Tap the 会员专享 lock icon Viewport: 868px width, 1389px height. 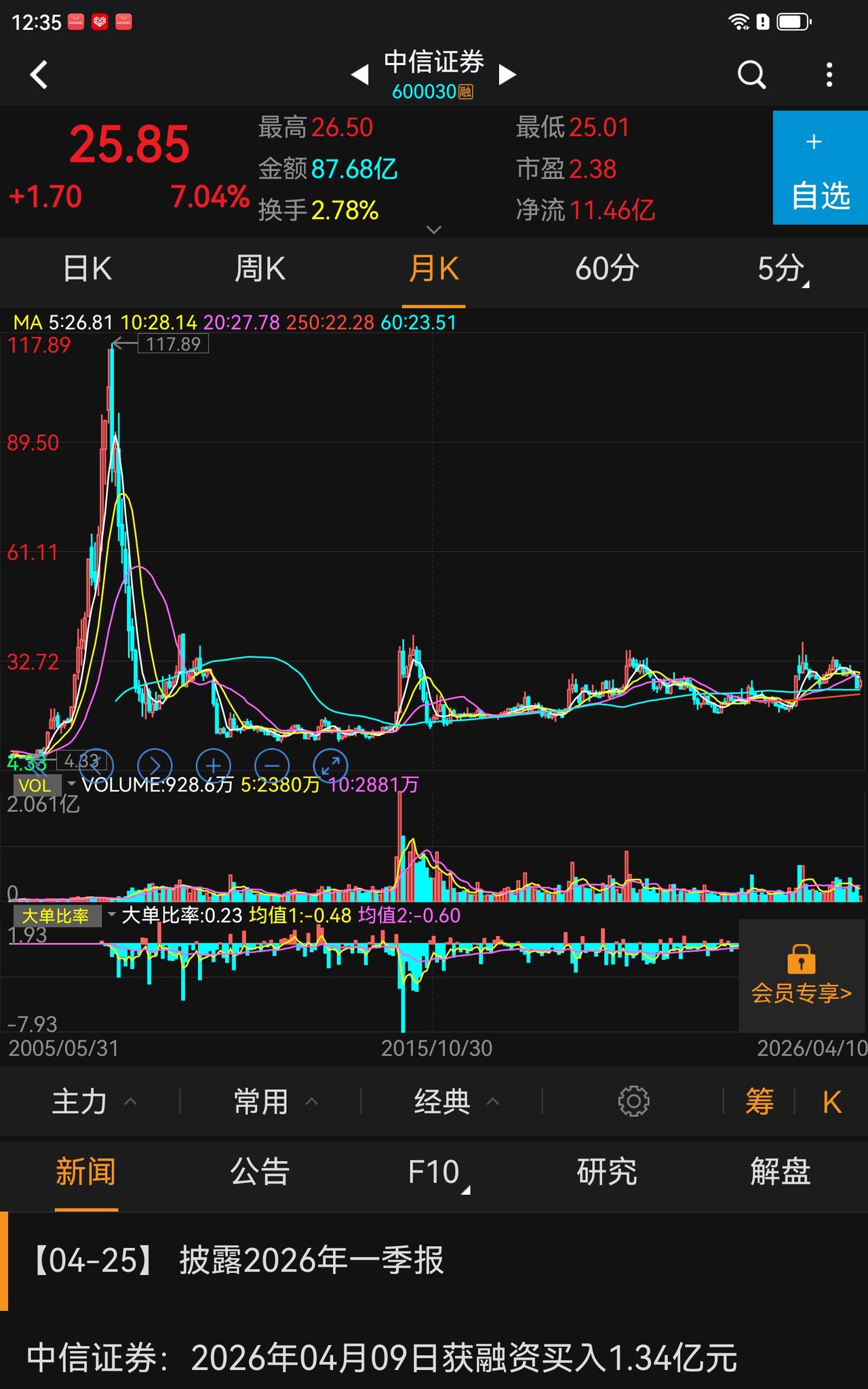(801, 958)
